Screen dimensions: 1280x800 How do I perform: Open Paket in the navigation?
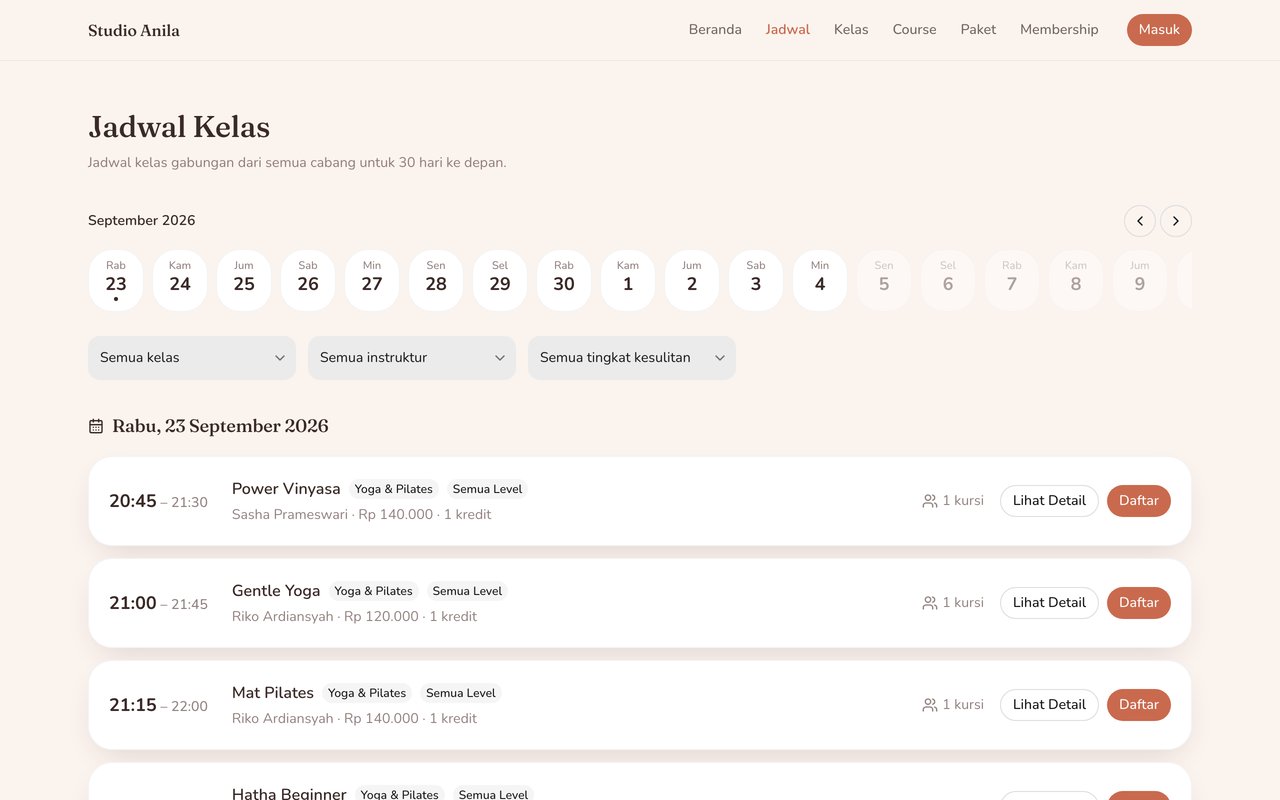point(978,30)
